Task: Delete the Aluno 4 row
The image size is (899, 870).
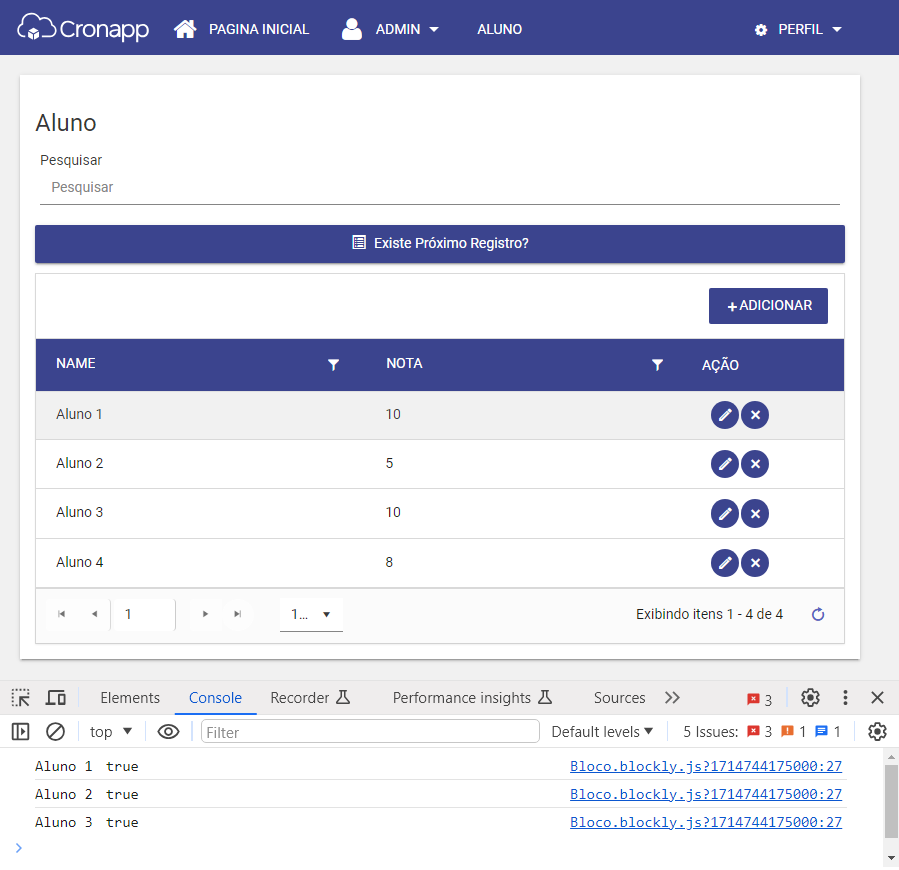Action: click(x=755, y=563)
